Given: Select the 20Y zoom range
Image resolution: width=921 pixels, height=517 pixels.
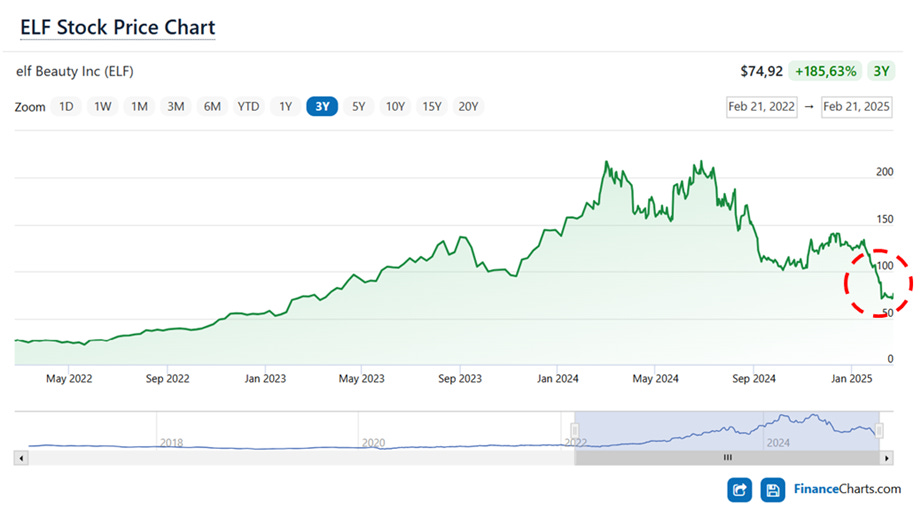Looking at the screenshot, I should pyautogui.click(x=468, y=106).
